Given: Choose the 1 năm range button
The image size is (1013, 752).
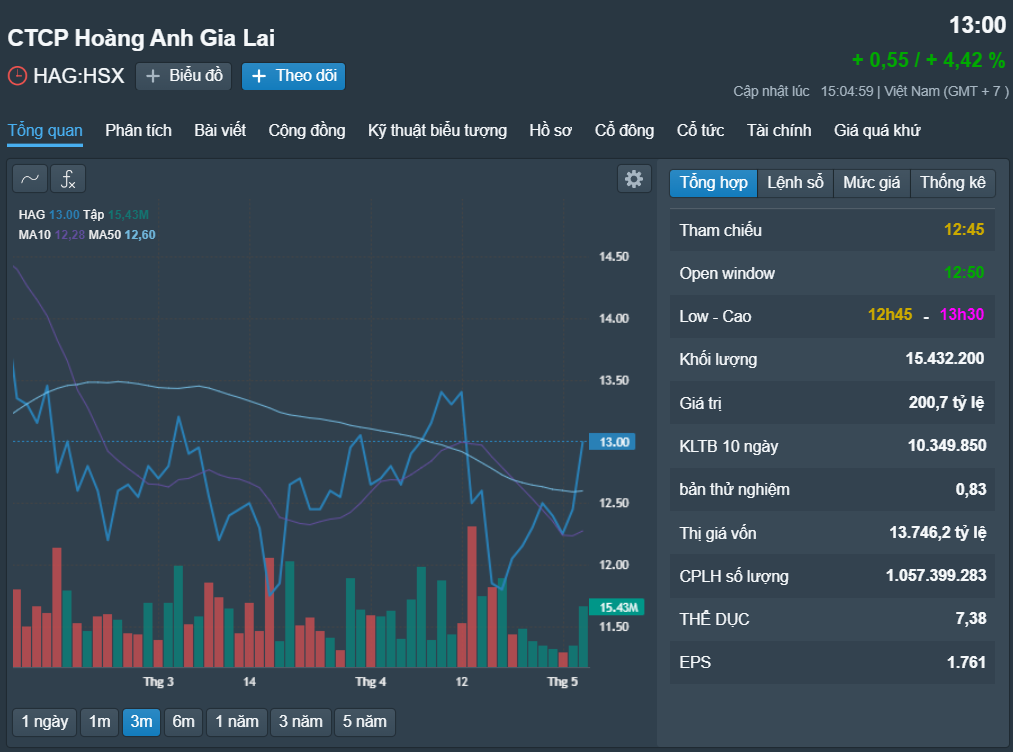Looking at the screenshot, I should pyautogui.click(x=236, y=722).
